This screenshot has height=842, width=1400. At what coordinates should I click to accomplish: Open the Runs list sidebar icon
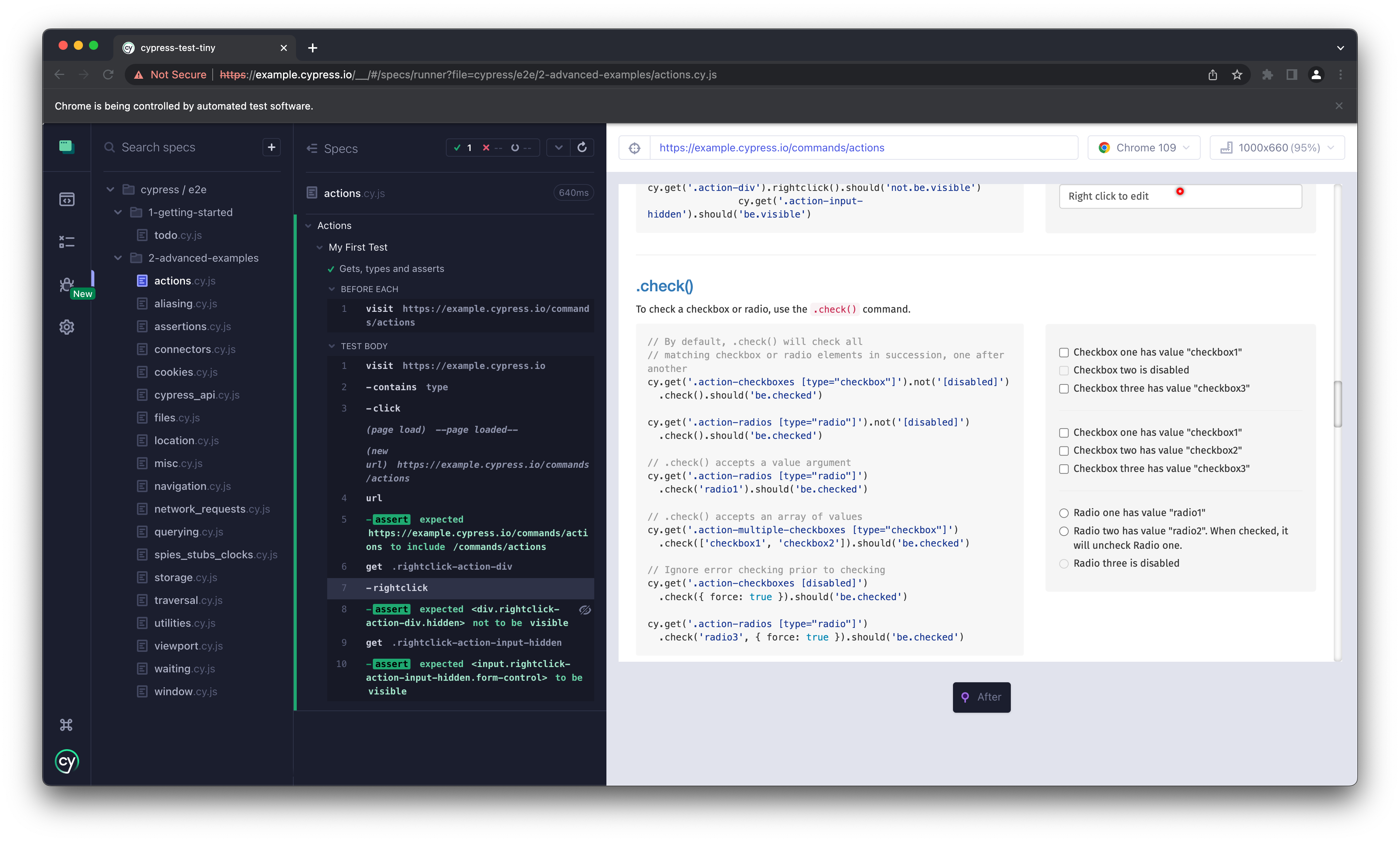point(67,242)
